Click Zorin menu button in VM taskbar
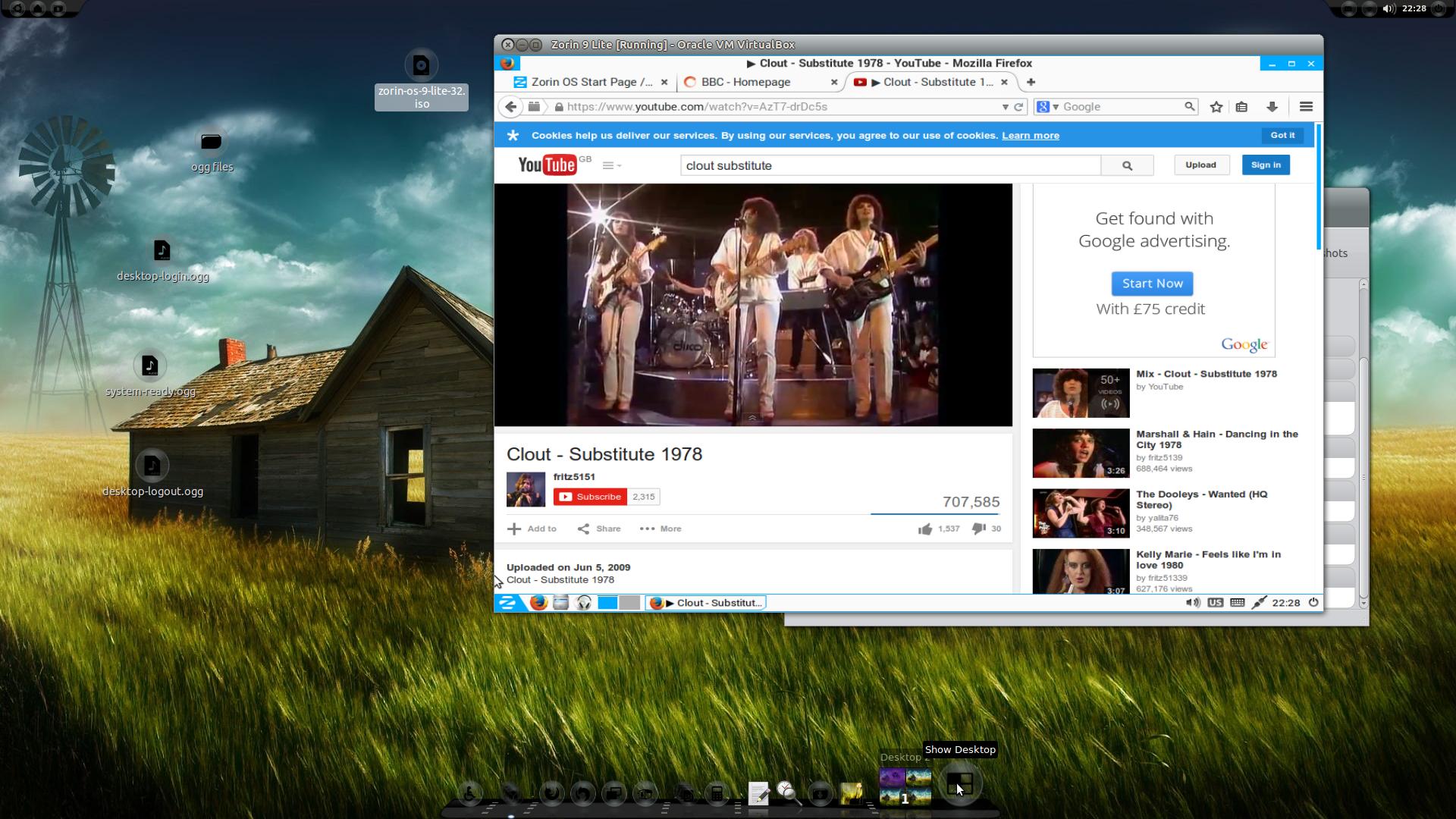 [x=507, y=603]
